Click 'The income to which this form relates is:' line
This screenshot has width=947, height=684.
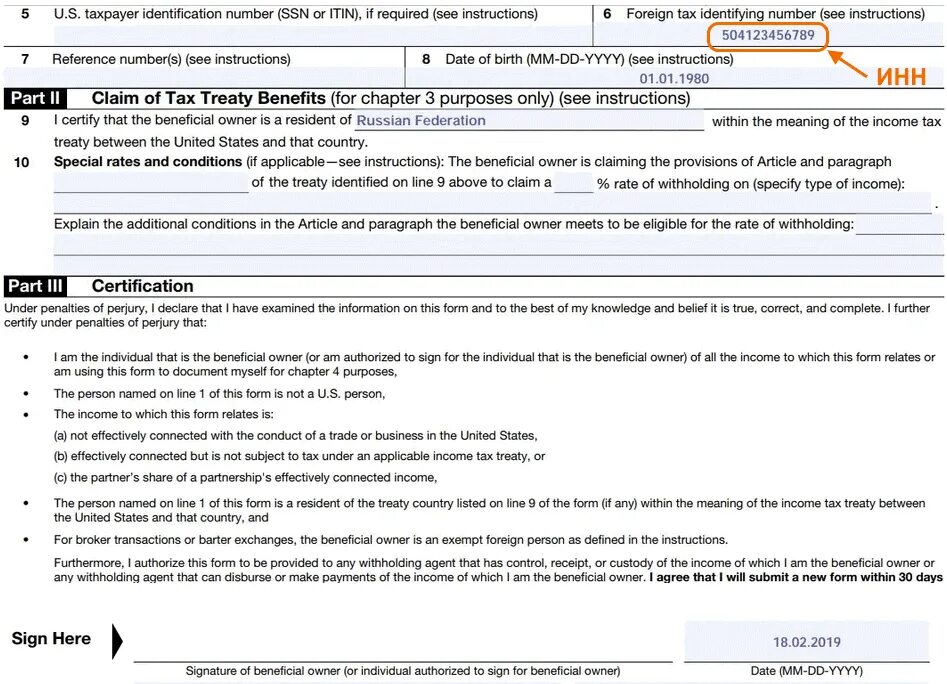click(164, 414)
